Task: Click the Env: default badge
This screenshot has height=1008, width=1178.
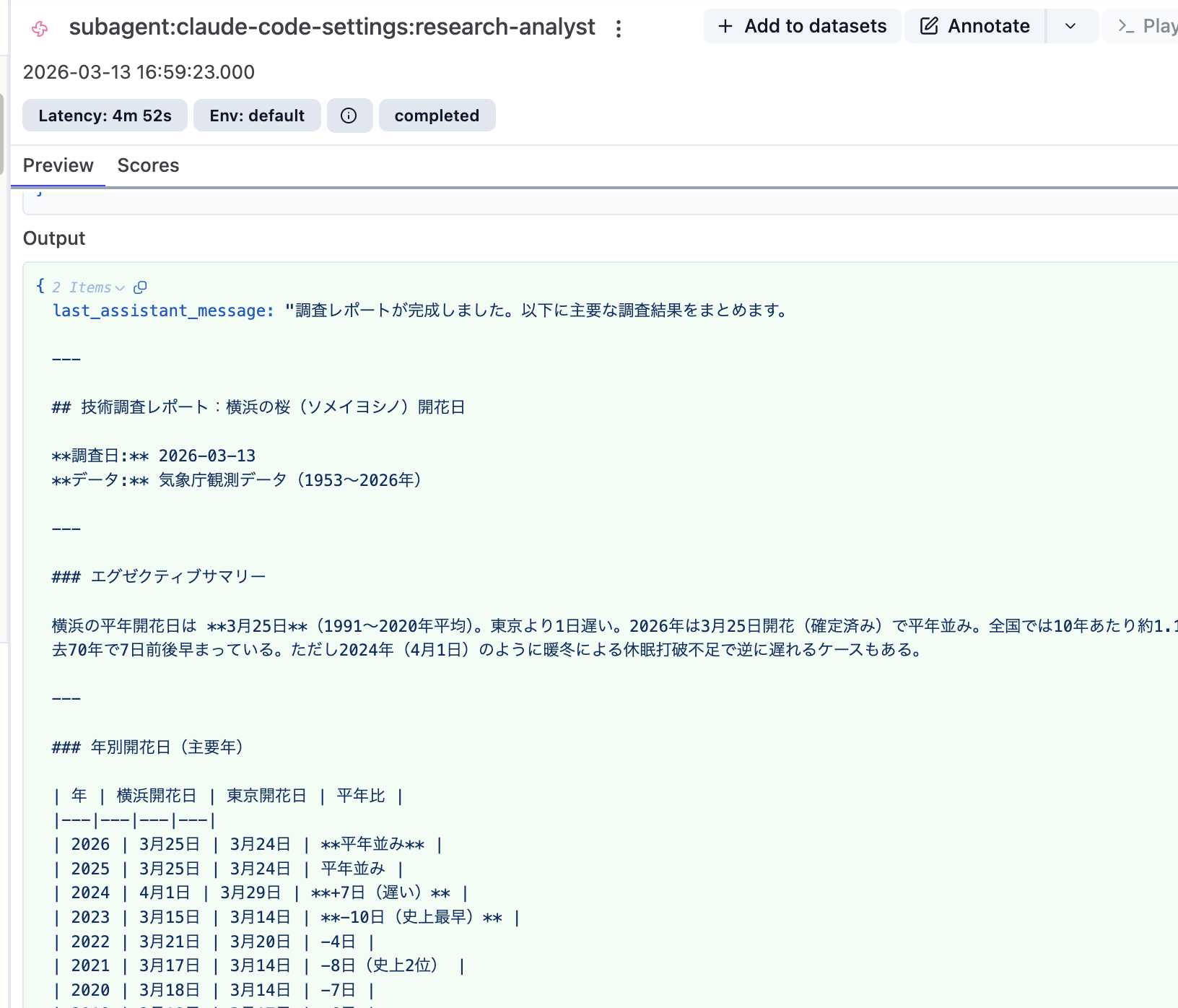Action: pos(257,115)
